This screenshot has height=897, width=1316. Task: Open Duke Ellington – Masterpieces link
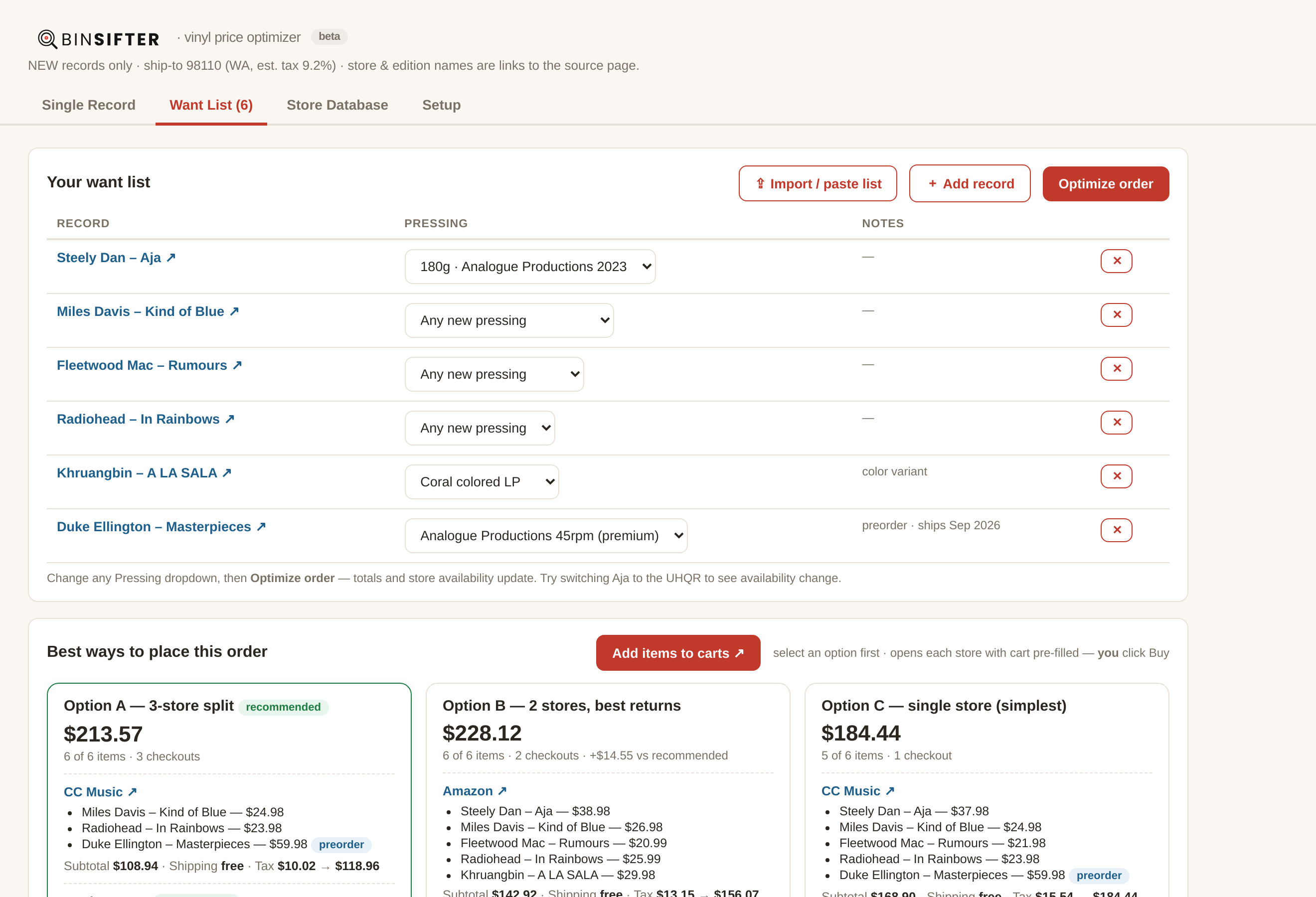point(162,526)
